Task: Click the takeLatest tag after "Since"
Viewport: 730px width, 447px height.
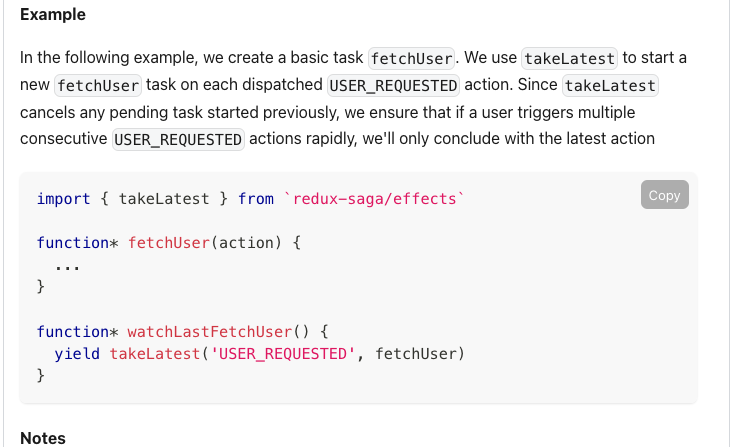Action: [610, 85]
